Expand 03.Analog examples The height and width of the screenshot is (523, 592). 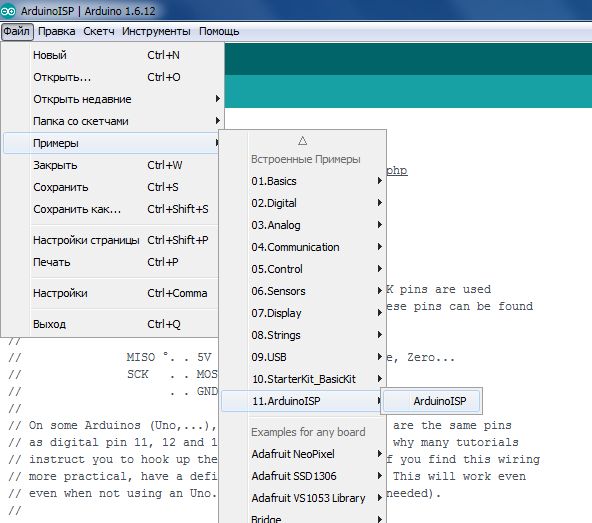click(303, 225)
